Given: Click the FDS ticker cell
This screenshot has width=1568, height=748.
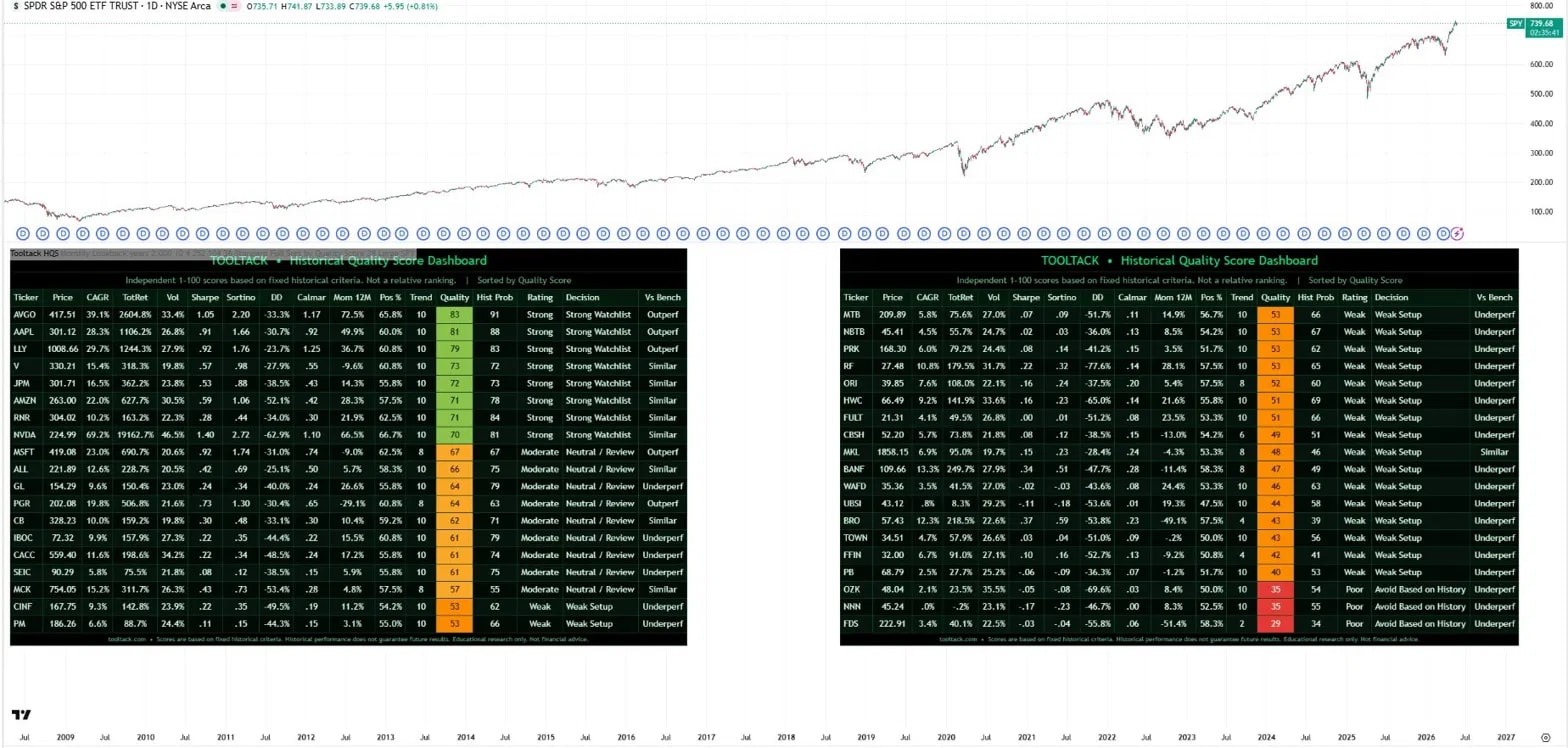Looking at the screenshot, I should click(856, 624).
